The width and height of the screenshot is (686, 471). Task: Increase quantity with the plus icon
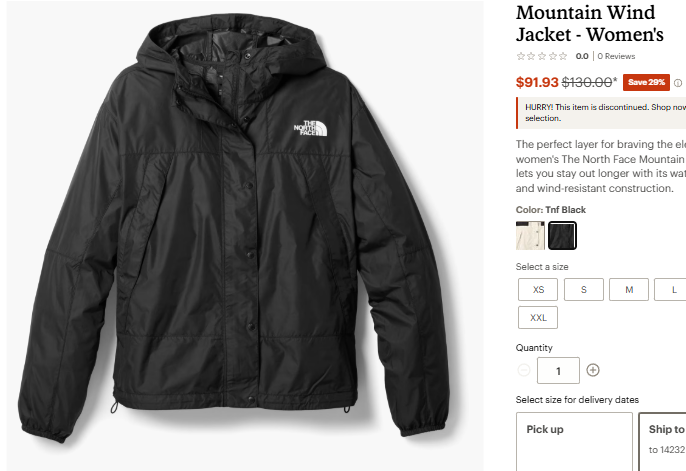pyautogui.click(x=593, y=370)
